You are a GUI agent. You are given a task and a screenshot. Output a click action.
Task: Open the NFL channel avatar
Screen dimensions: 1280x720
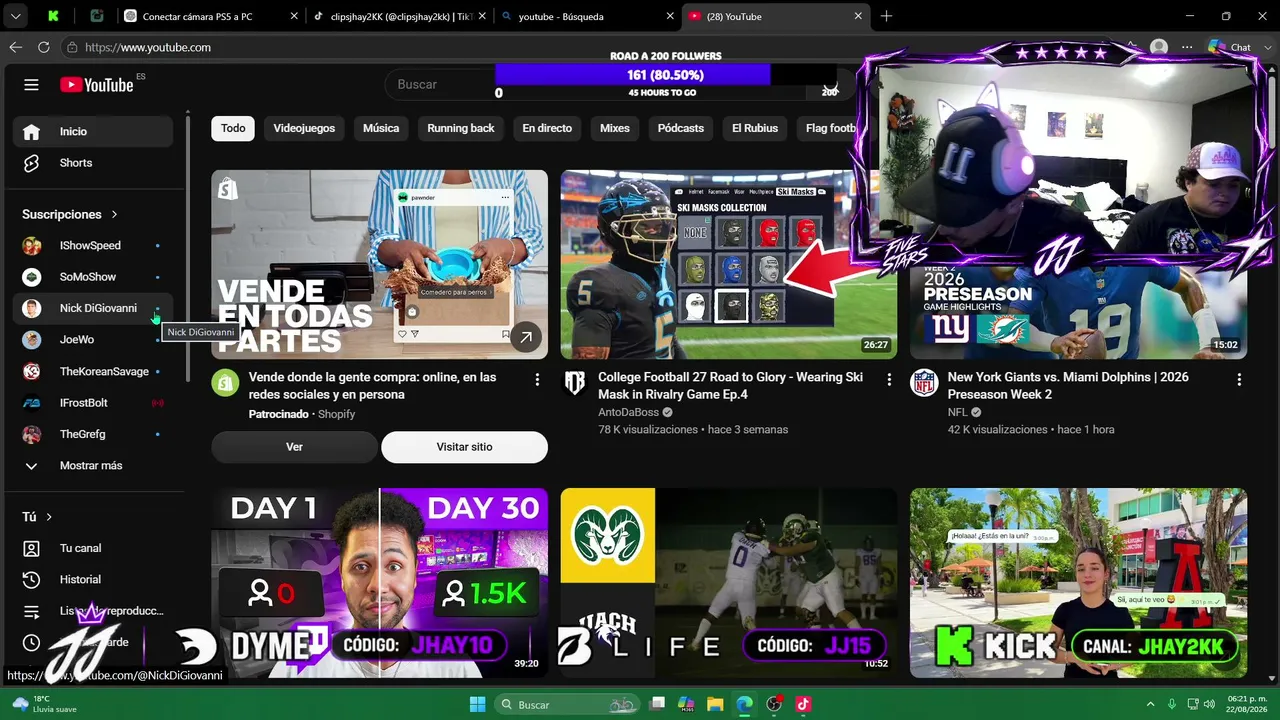pos(924,383)
